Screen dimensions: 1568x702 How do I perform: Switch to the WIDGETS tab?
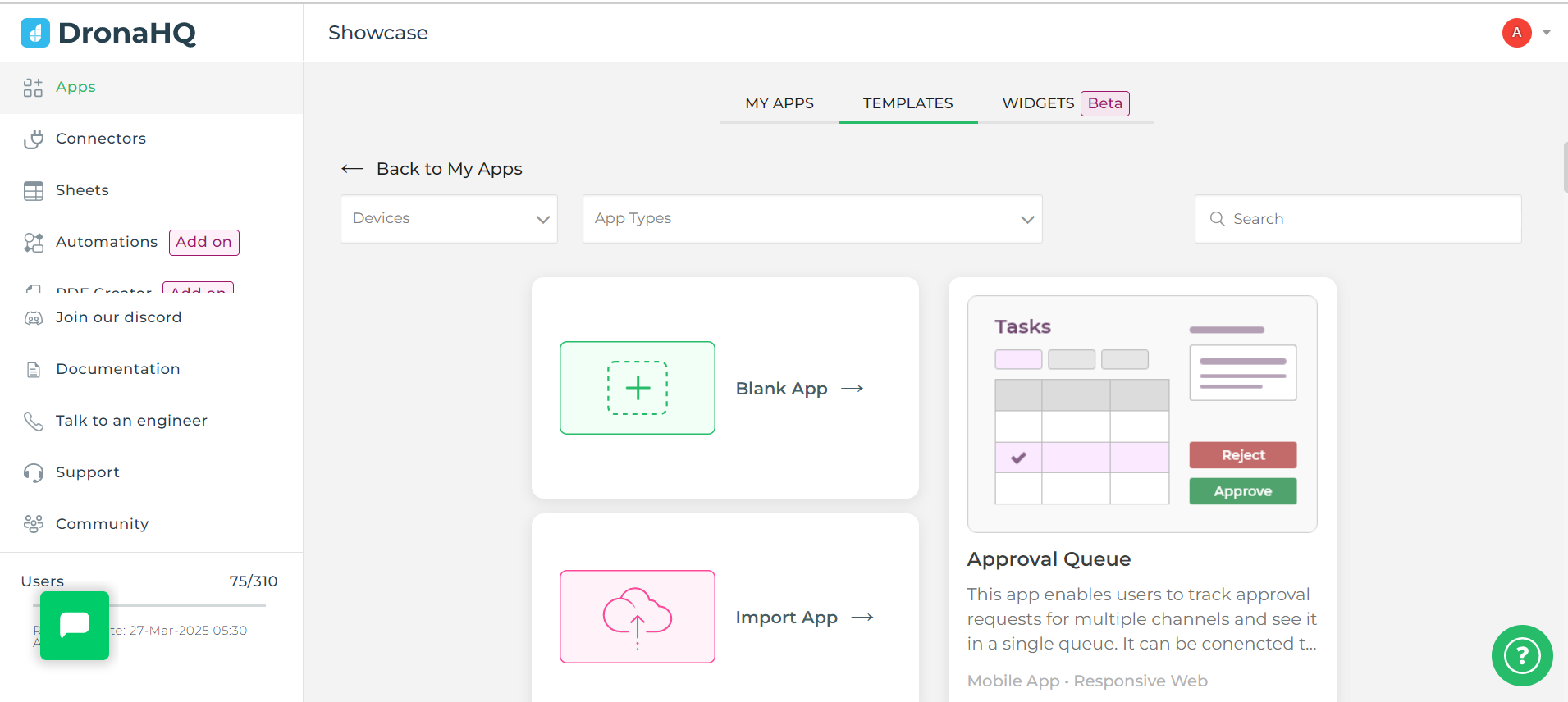[1038, 103]
